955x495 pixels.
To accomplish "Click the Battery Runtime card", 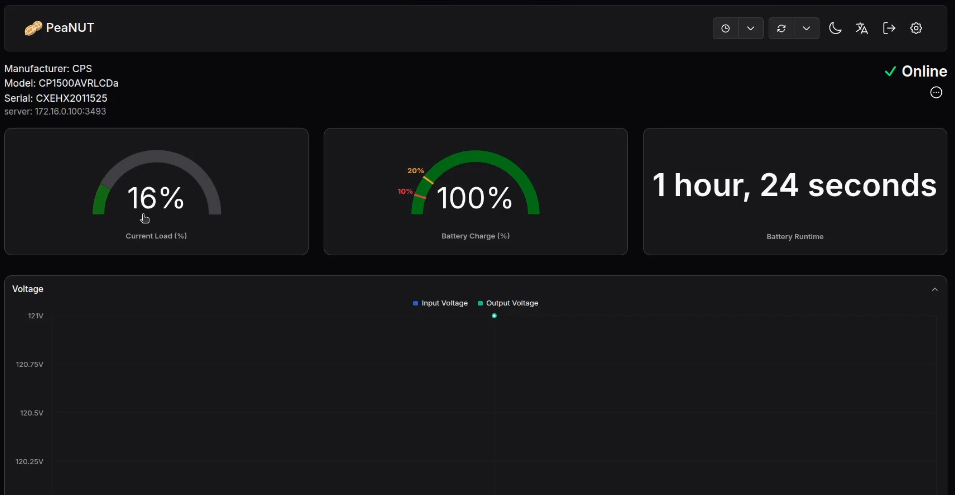I will (x=794, y=190).
